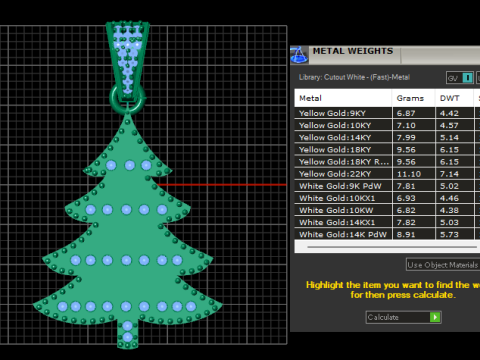Select the METAL WEIGHTS tab title
This screenshot has height=360, width=480.
point(353,51)
